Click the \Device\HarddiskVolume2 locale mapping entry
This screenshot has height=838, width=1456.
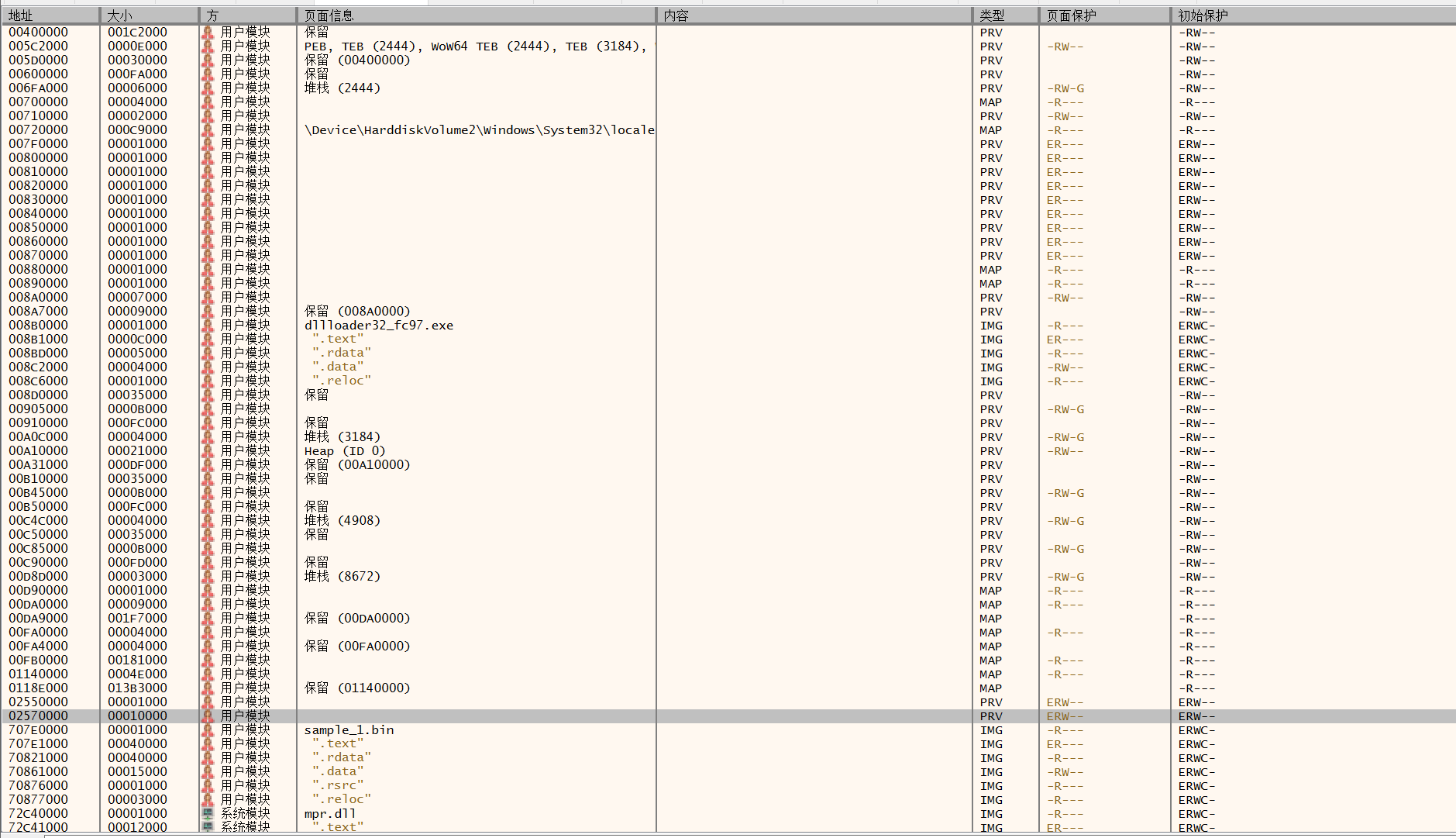480,130
